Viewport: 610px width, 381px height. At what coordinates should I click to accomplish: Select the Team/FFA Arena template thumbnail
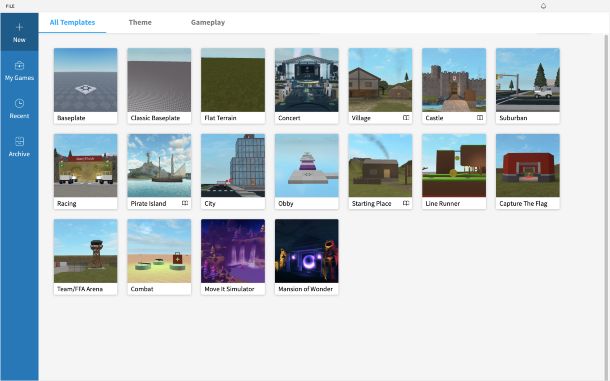85,251
